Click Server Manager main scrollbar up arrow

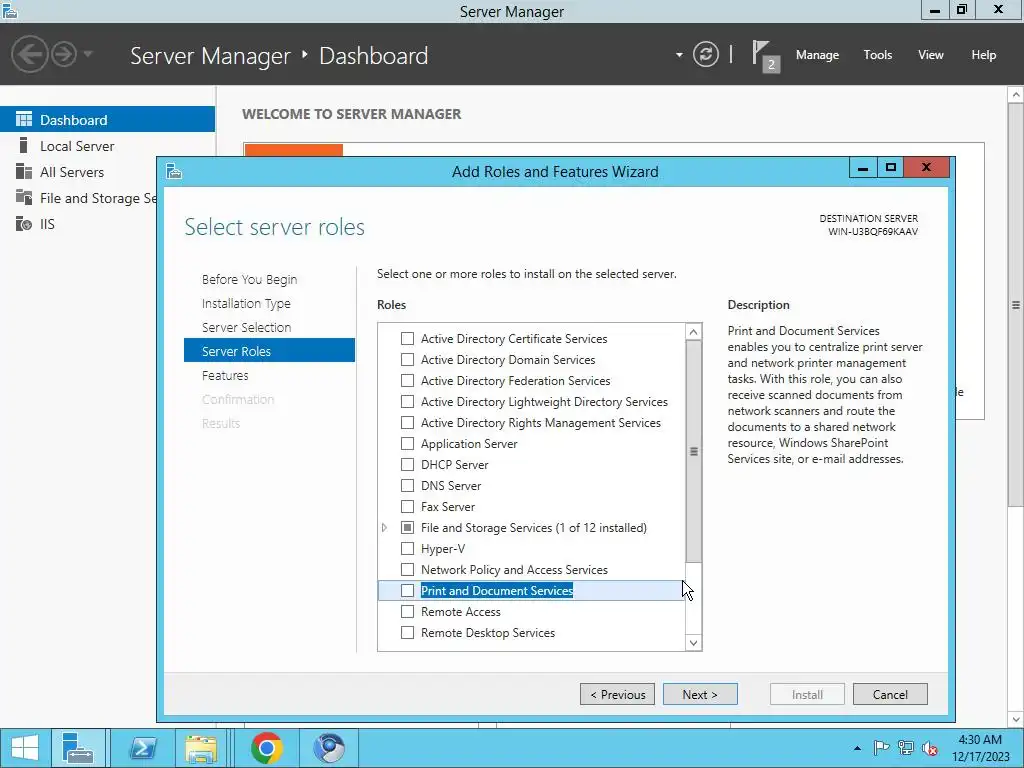click(1016, 95)
